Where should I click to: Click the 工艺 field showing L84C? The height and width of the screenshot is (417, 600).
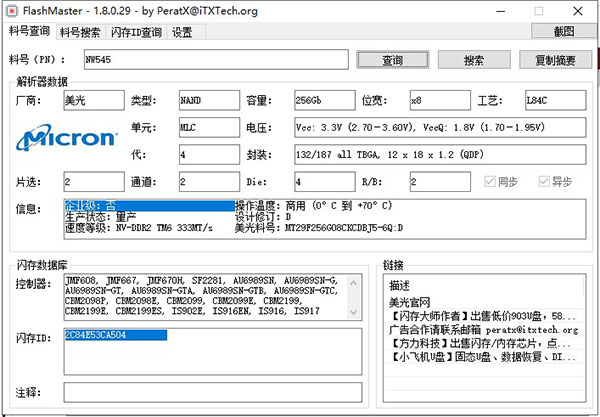pos(556,100)
